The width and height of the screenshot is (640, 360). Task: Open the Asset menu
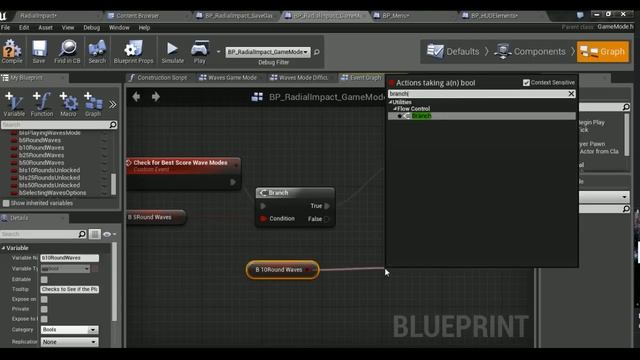pyautogui.click(x=45, y=28)
